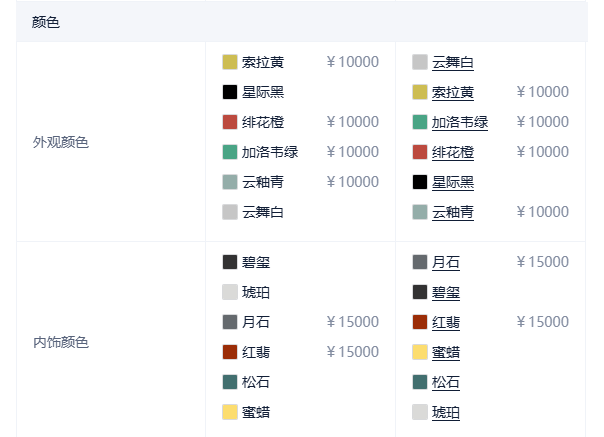Click the 内饰颜色 row label
The height and width of the screenshot is (437, 604).
click(60, 342)
